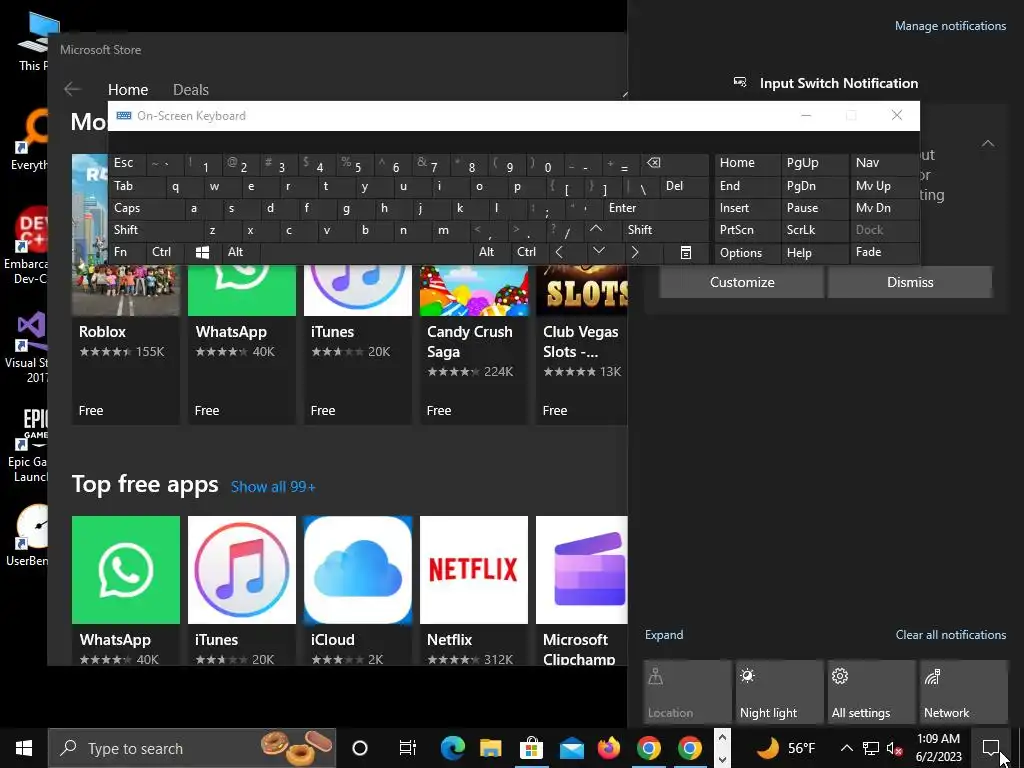Click Help key on On-Screen Keyboard
This screenshot has width=1024, height=768.
(x=814, y=253)
